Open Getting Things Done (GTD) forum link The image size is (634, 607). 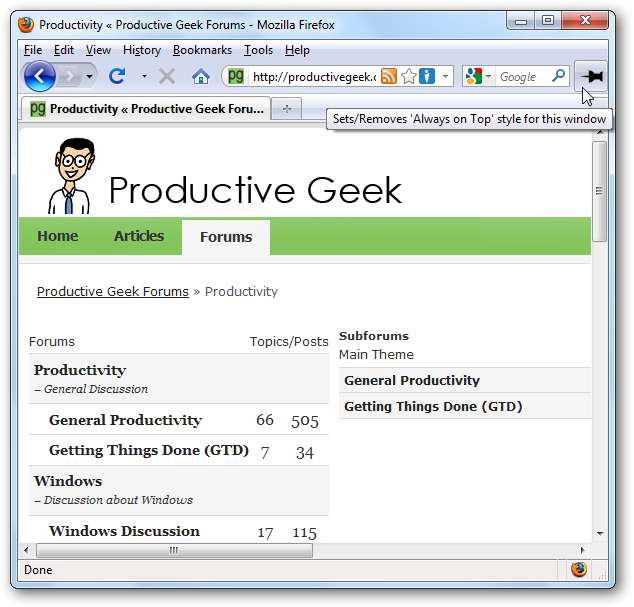pos(149,450)
